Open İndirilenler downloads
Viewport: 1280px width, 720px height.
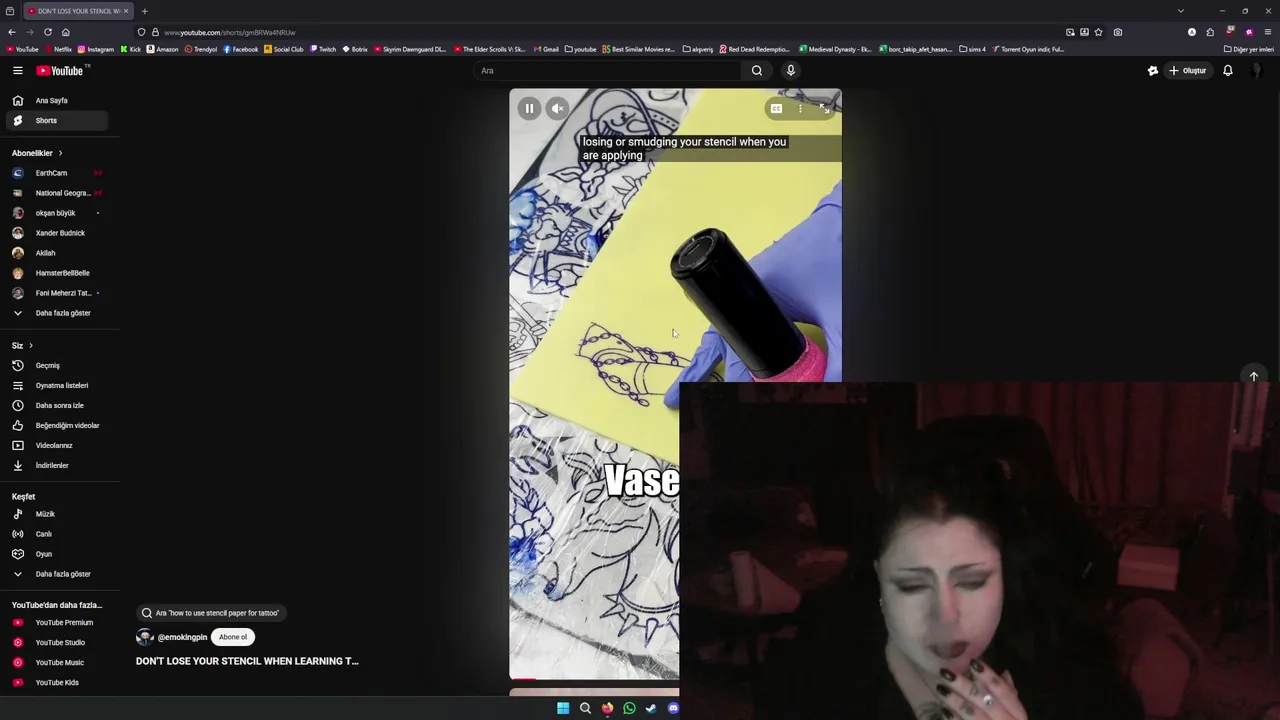point(55,465)
